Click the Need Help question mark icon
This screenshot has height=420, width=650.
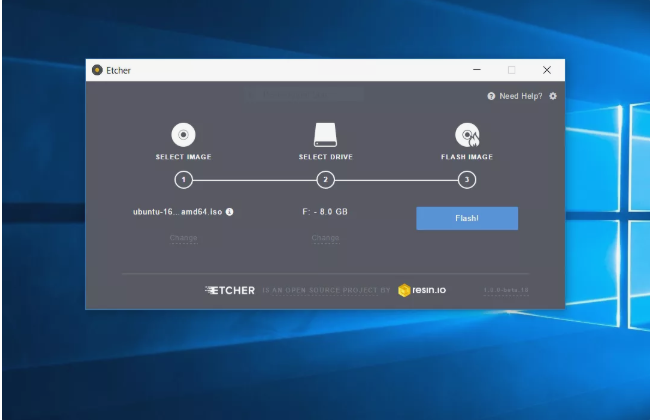[491, 96]
